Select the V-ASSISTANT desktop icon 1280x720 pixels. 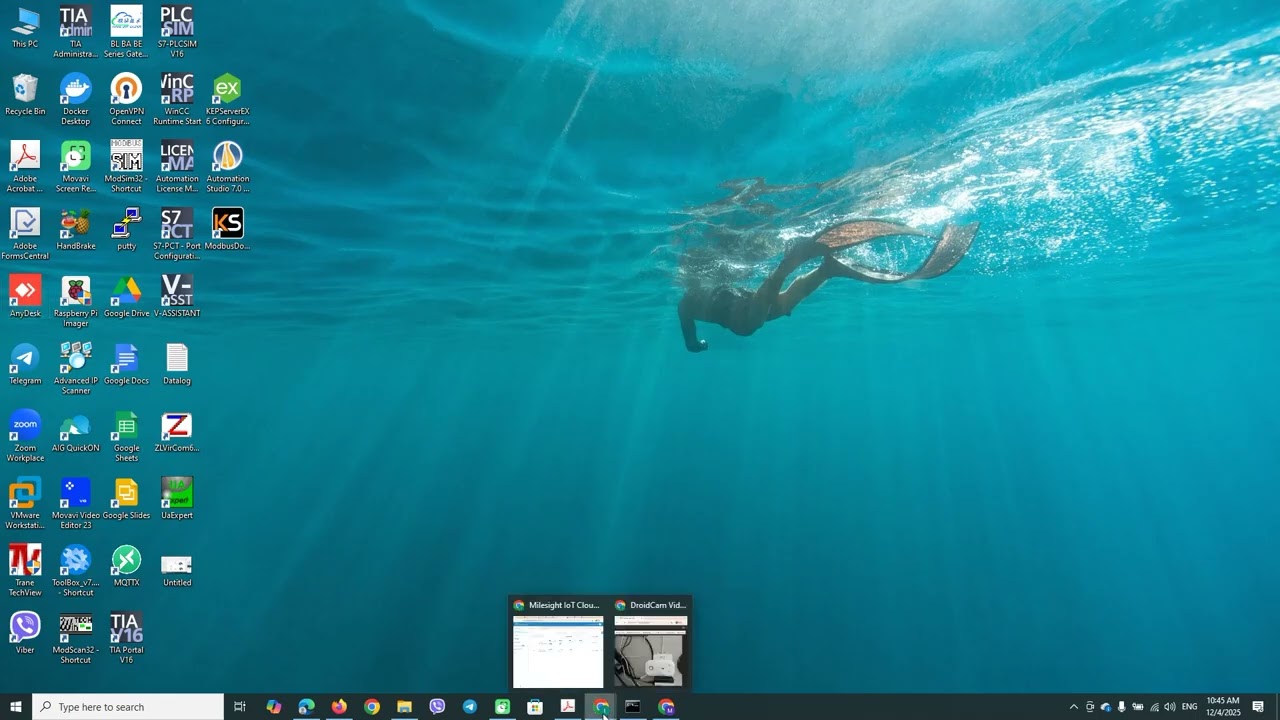tap(177, 297)
